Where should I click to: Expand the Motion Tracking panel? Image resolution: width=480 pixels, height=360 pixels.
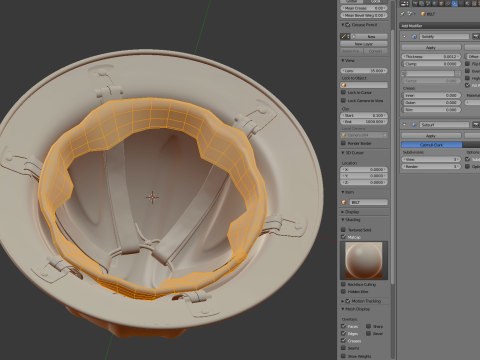(x=343, y=301)
